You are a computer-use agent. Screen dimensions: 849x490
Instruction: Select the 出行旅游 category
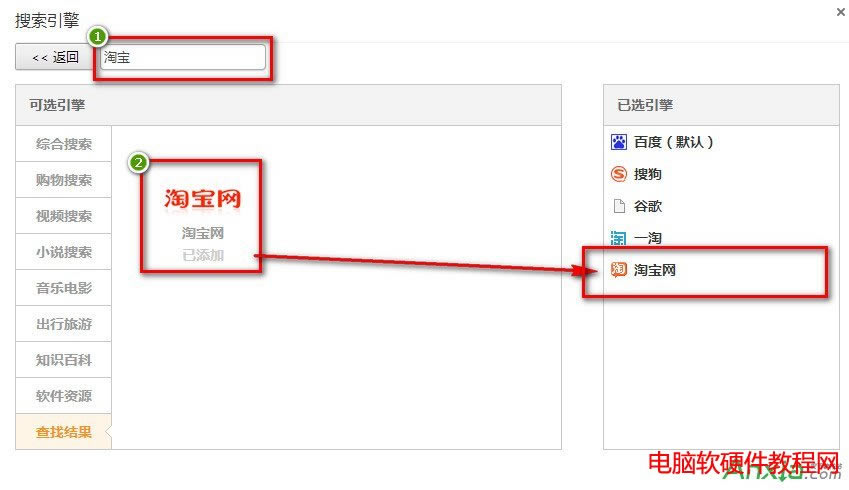[x=63, y=324]
